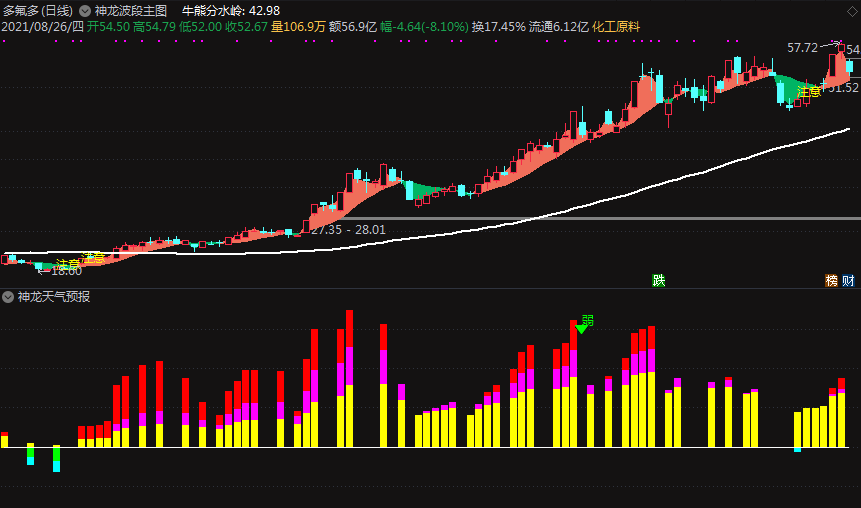Image resolution: width=861 pixels, height=508 pixels.
Task: Click the turnover rate 换17.45%
Action: tap(499, 27)
